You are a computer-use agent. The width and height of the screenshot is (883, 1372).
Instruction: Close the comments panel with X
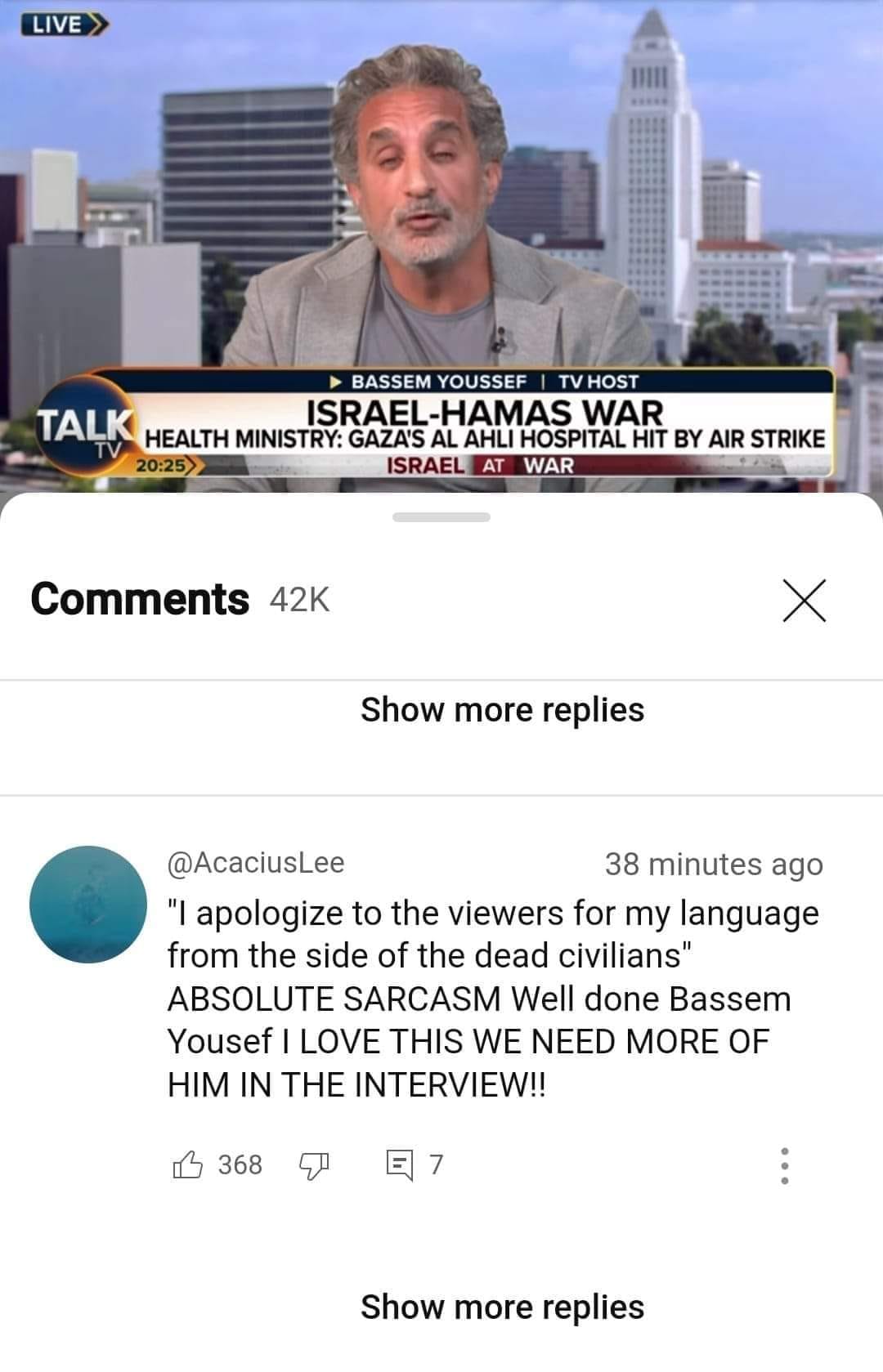(x=804, y=601)
